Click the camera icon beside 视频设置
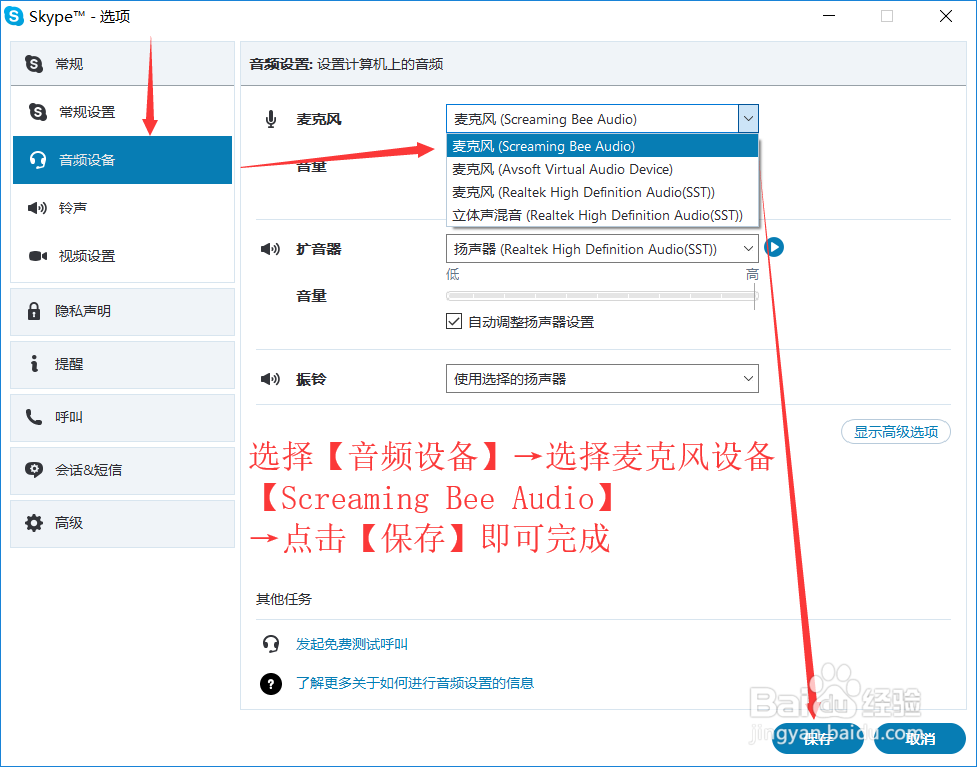This screenshot has width=977, height=767. tap(38, 256)
